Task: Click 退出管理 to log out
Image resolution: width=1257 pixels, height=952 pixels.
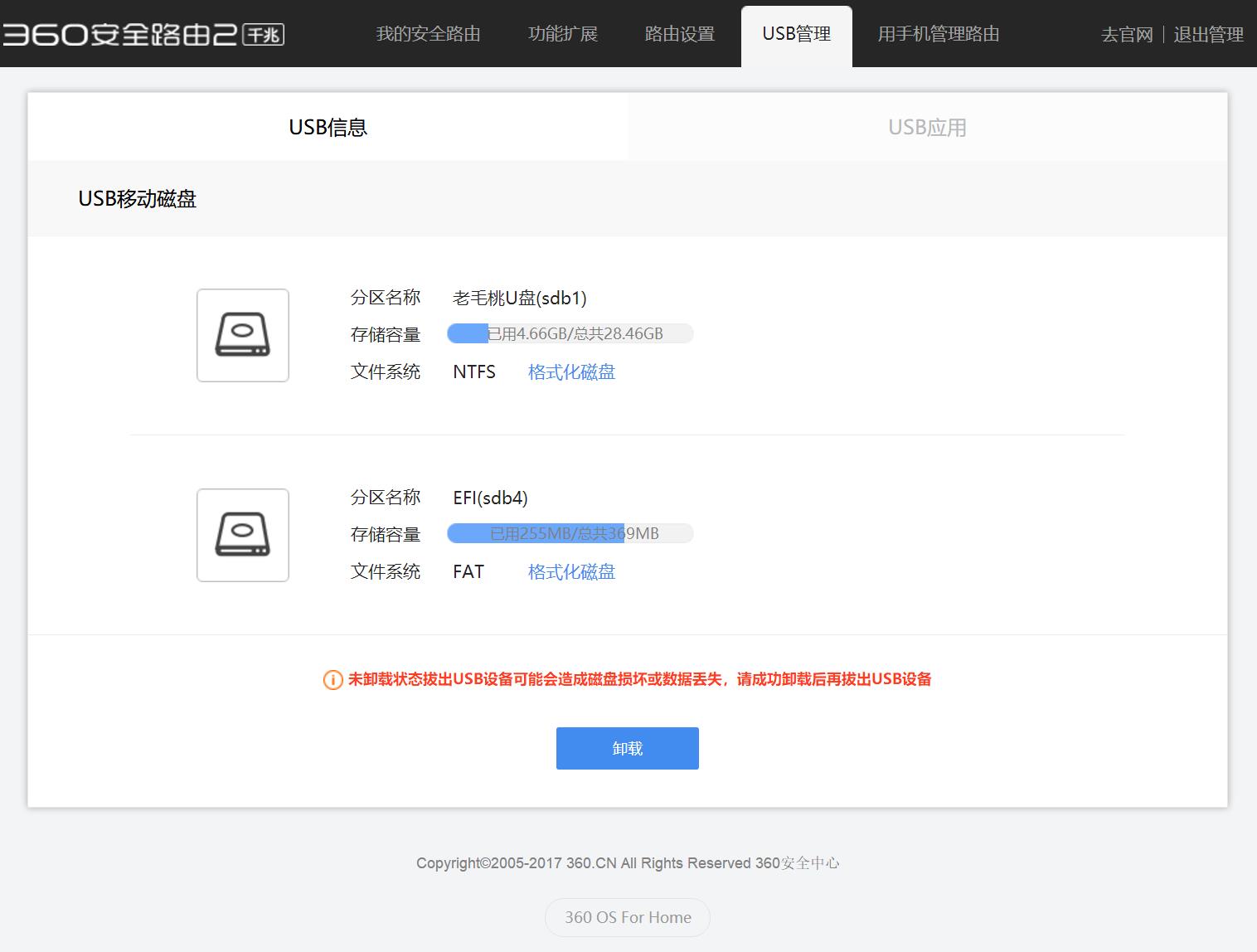Action: 1208,34
